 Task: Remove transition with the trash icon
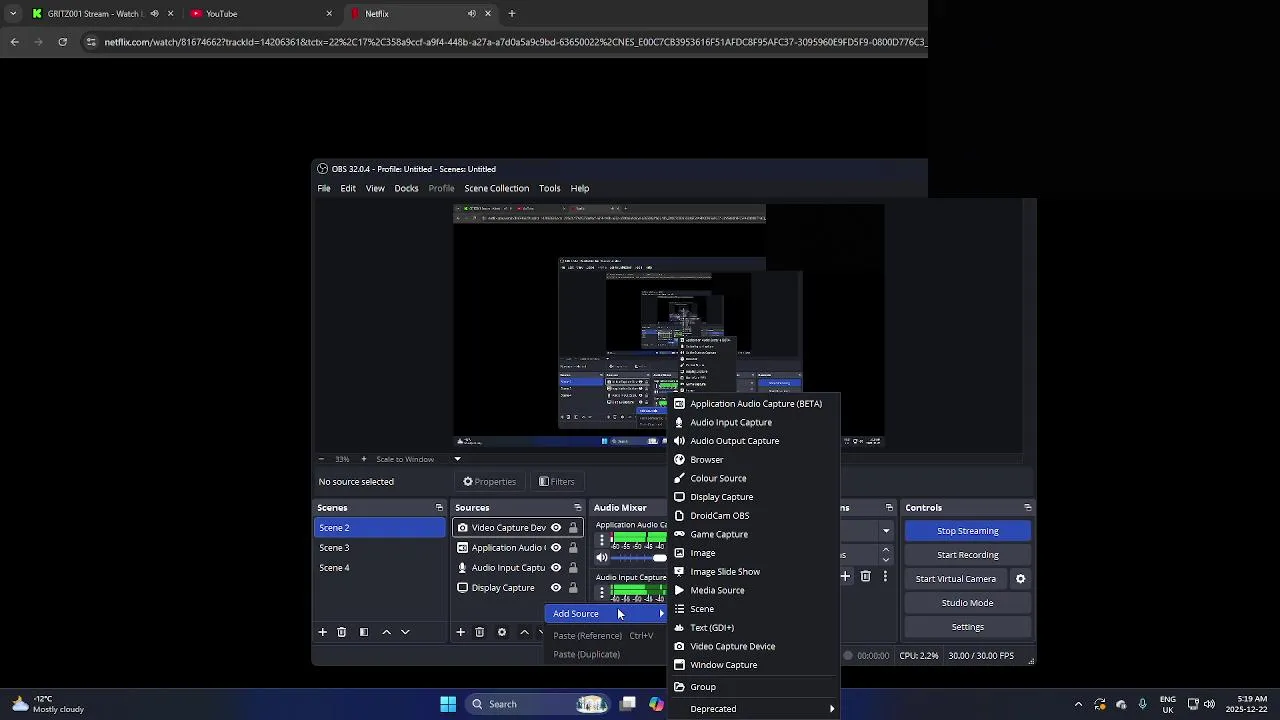pos(866,576)
